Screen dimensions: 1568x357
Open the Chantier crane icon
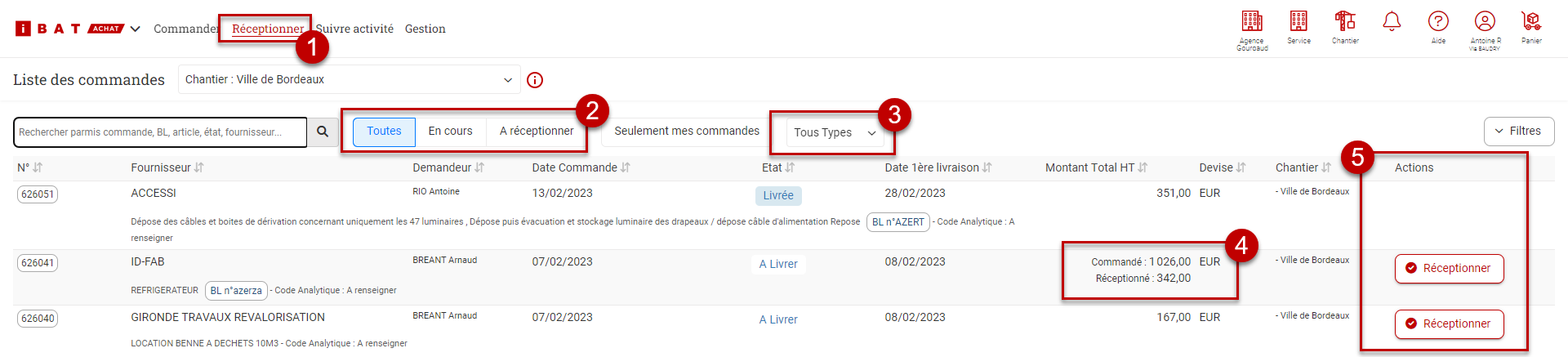[1345, 22]
